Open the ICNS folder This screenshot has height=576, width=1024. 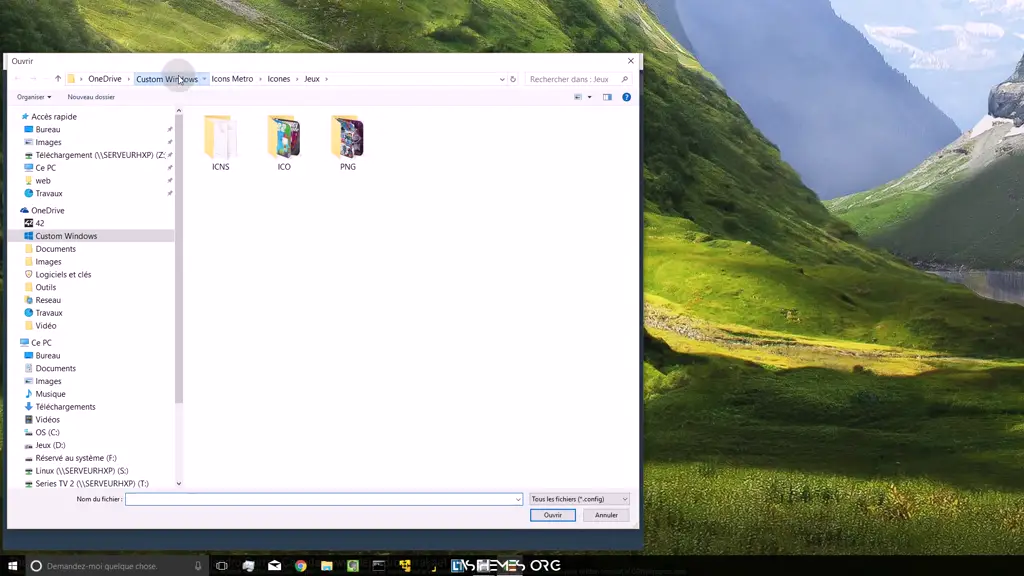pyautogui.click(x=220, y=138)
